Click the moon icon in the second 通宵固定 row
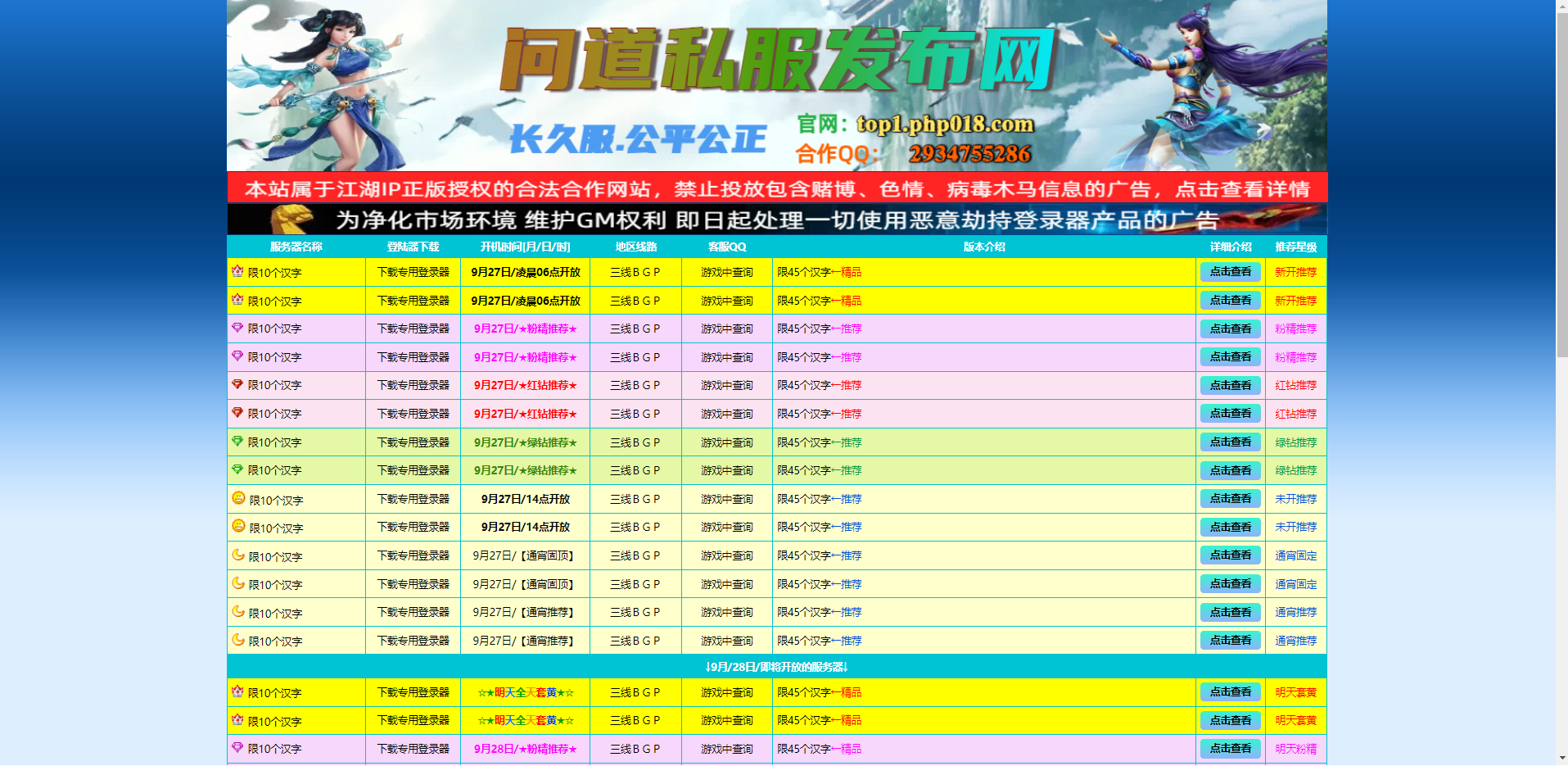The image size is (1568, 766). [x=238, y=582]
